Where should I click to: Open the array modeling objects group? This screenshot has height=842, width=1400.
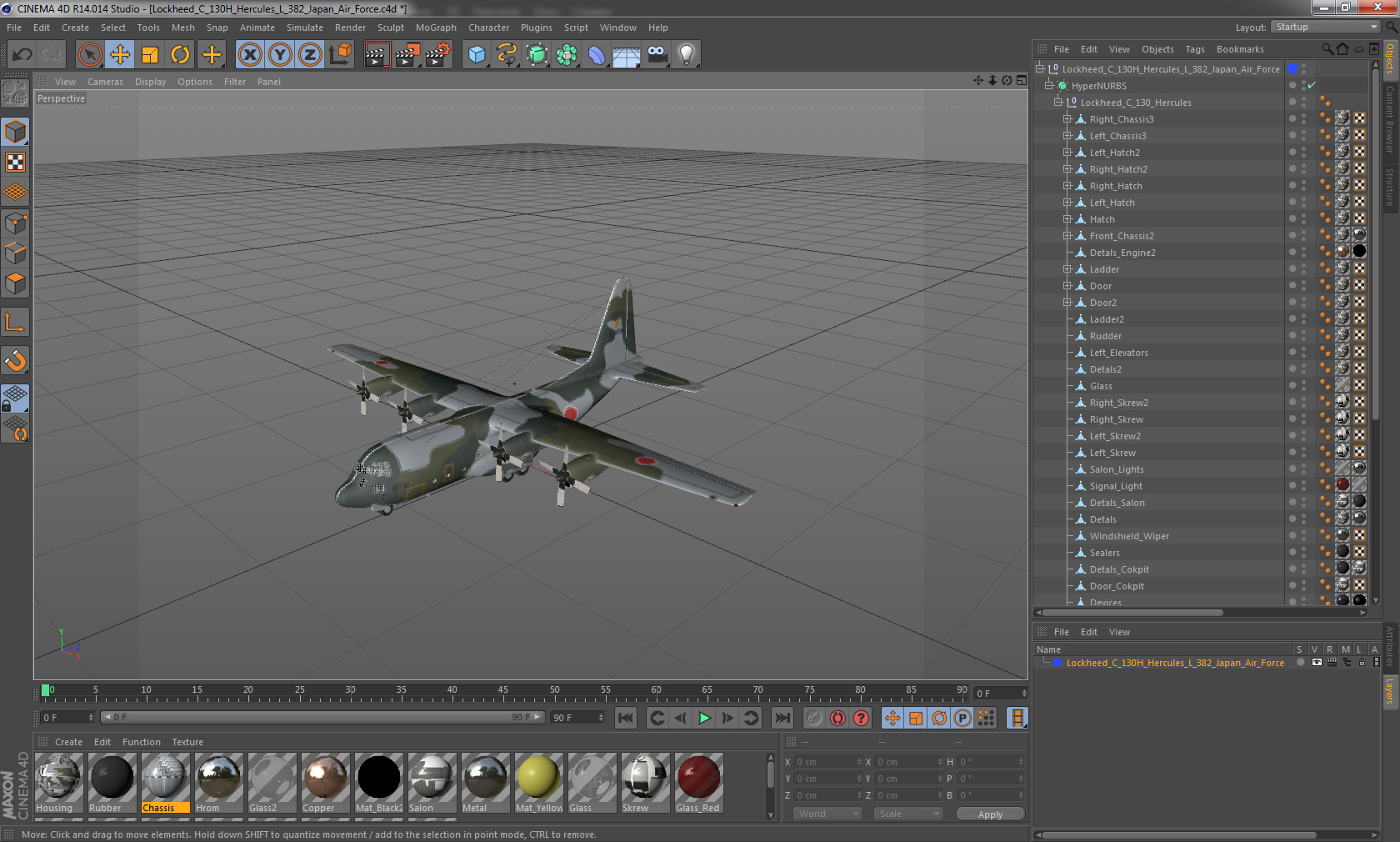(x=567, y=55)
